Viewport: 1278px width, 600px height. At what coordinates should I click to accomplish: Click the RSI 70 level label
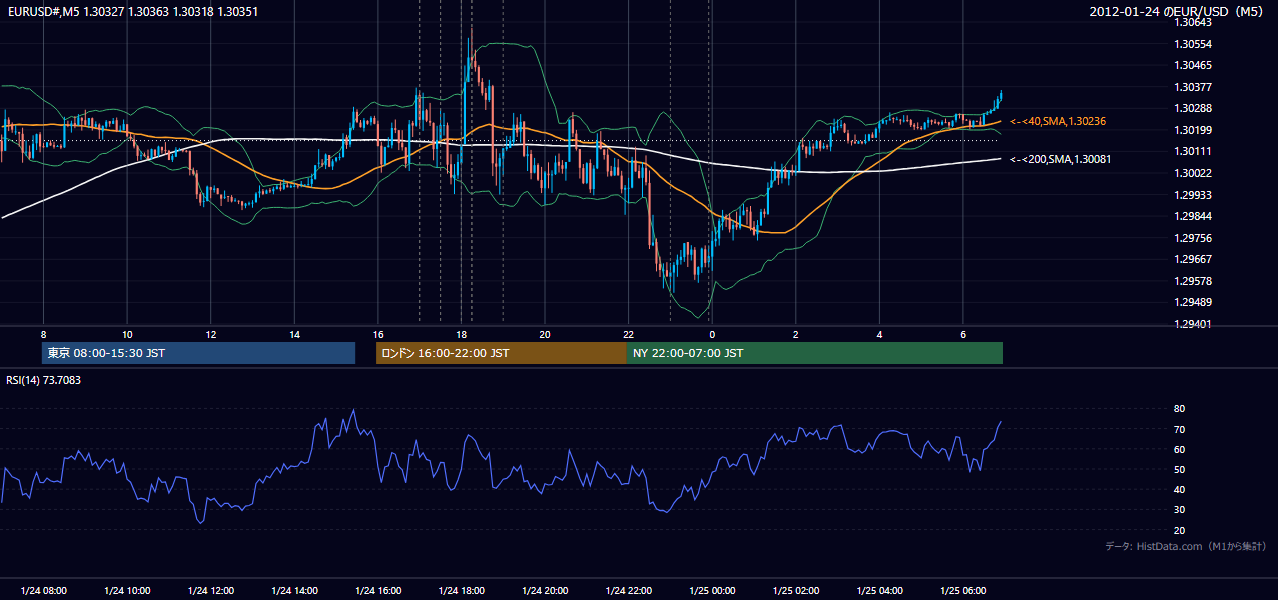(1179, 429)
